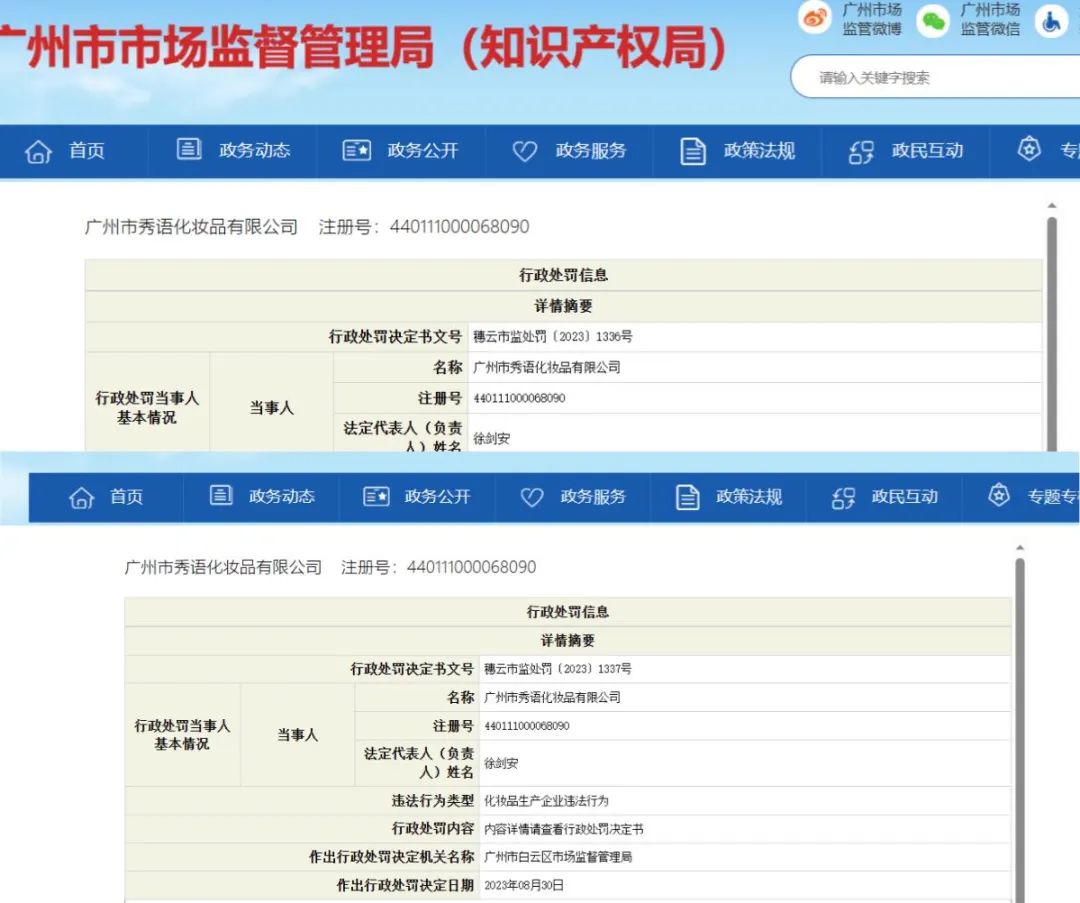Click the 广州市场监管微信 text link
The image size is (1080, 903).
990,19
